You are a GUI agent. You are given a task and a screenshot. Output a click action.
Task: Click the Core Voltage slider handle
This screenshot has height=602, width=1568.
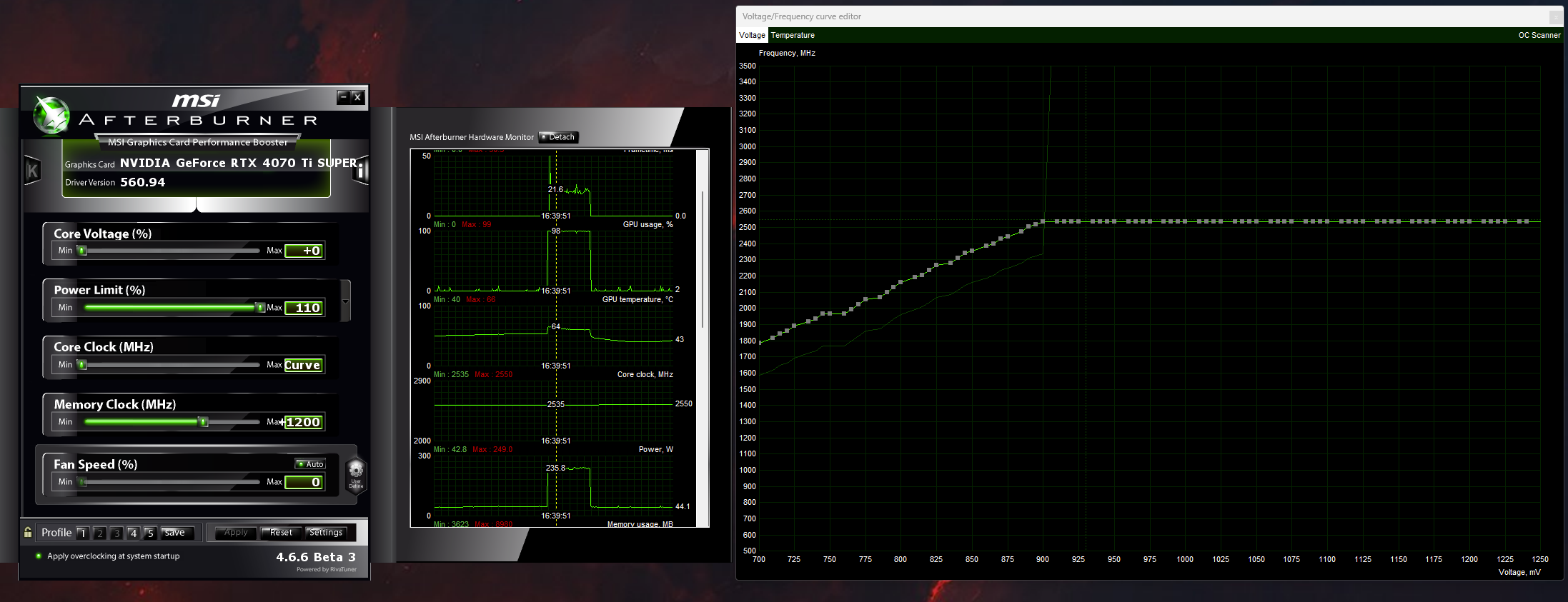(82, 251)
